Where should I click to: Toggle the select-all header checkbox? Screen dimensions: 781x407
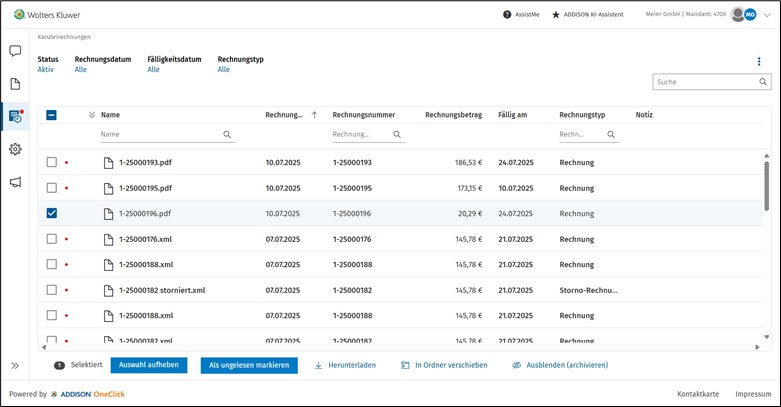[x=51, y=115]
